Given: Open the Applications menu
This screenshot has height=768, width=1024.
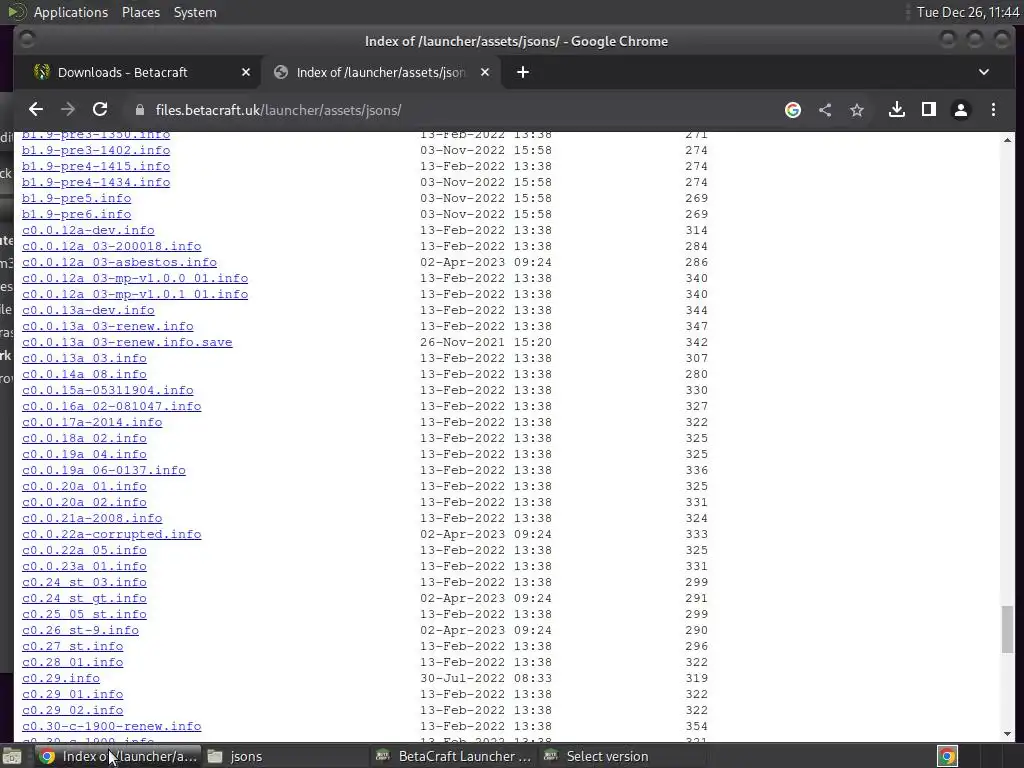Looking at the screenshot, I should tap(71, 12).
